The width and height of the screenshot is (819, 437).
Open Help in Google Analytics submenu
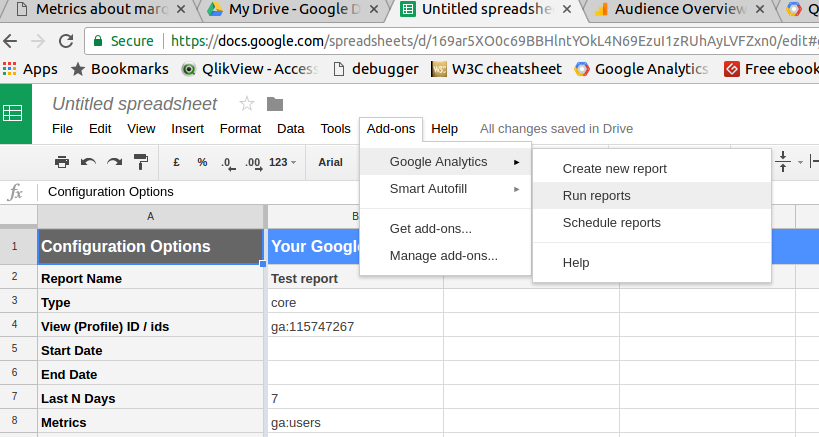click(x=652, y=263)
